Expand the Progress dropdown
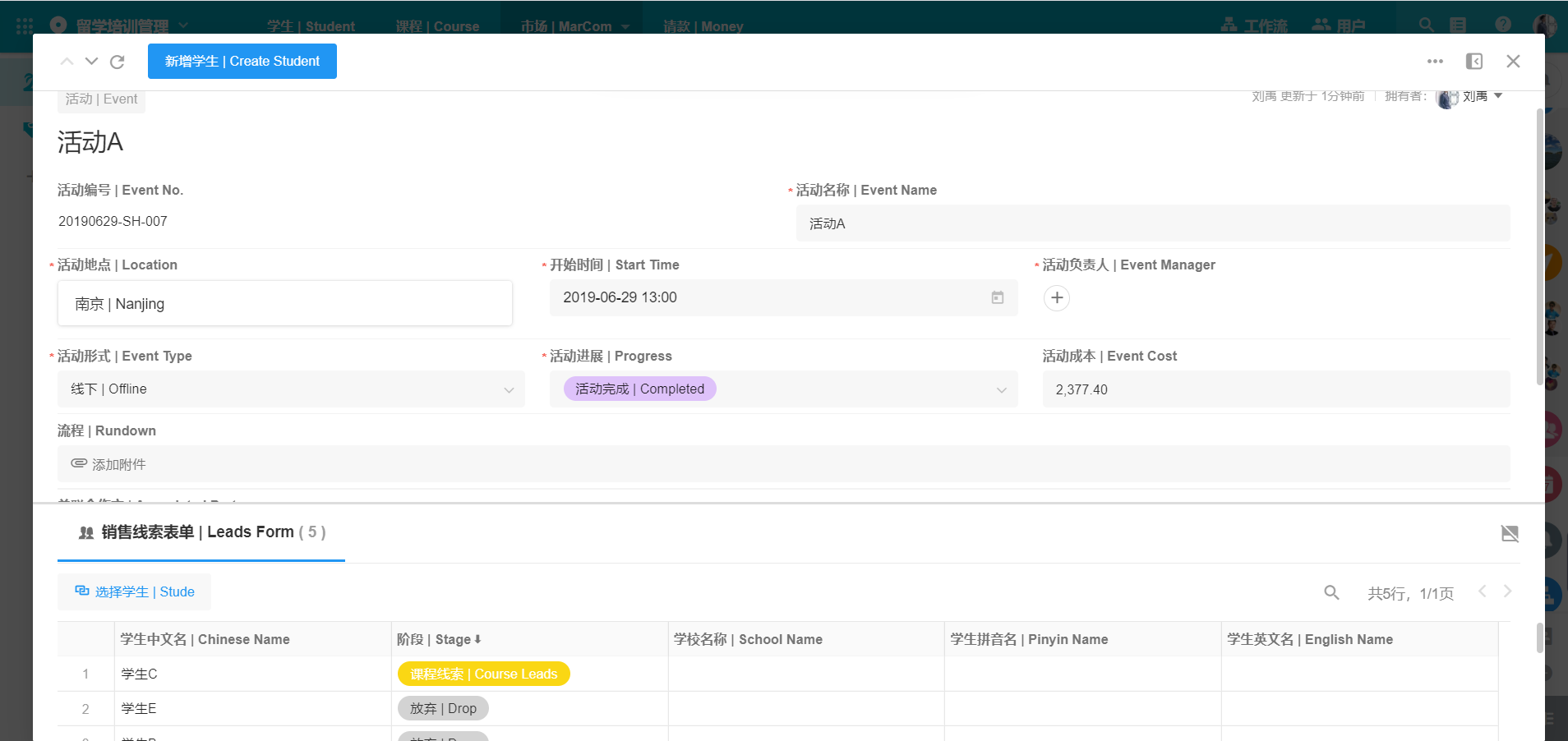Screen dimensions: 1568x741 [1001, 389]
